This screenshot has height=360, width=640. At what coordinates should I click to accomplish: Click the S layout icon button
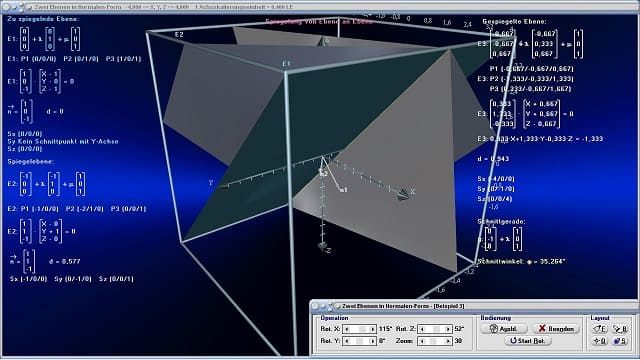click(x=620, y=341)
